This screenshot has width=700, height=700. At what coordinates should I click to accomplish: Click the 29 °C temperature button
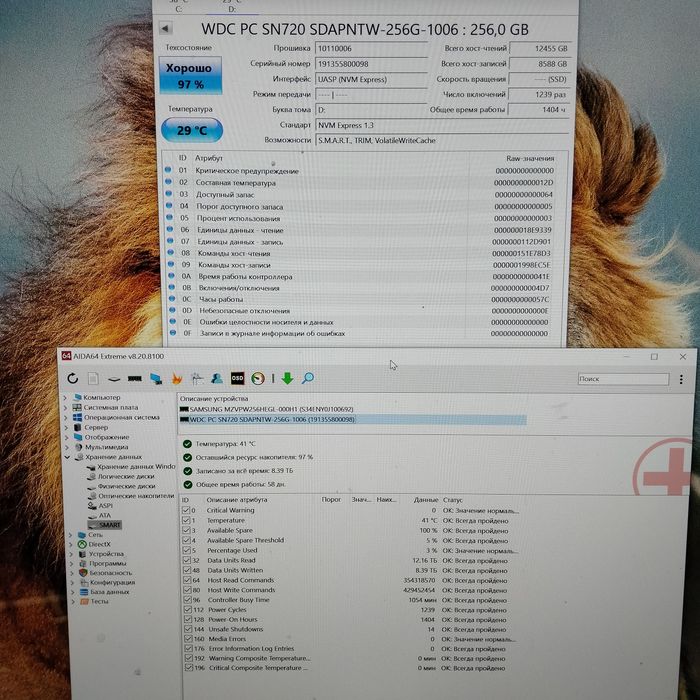click(x=192, y=130)
